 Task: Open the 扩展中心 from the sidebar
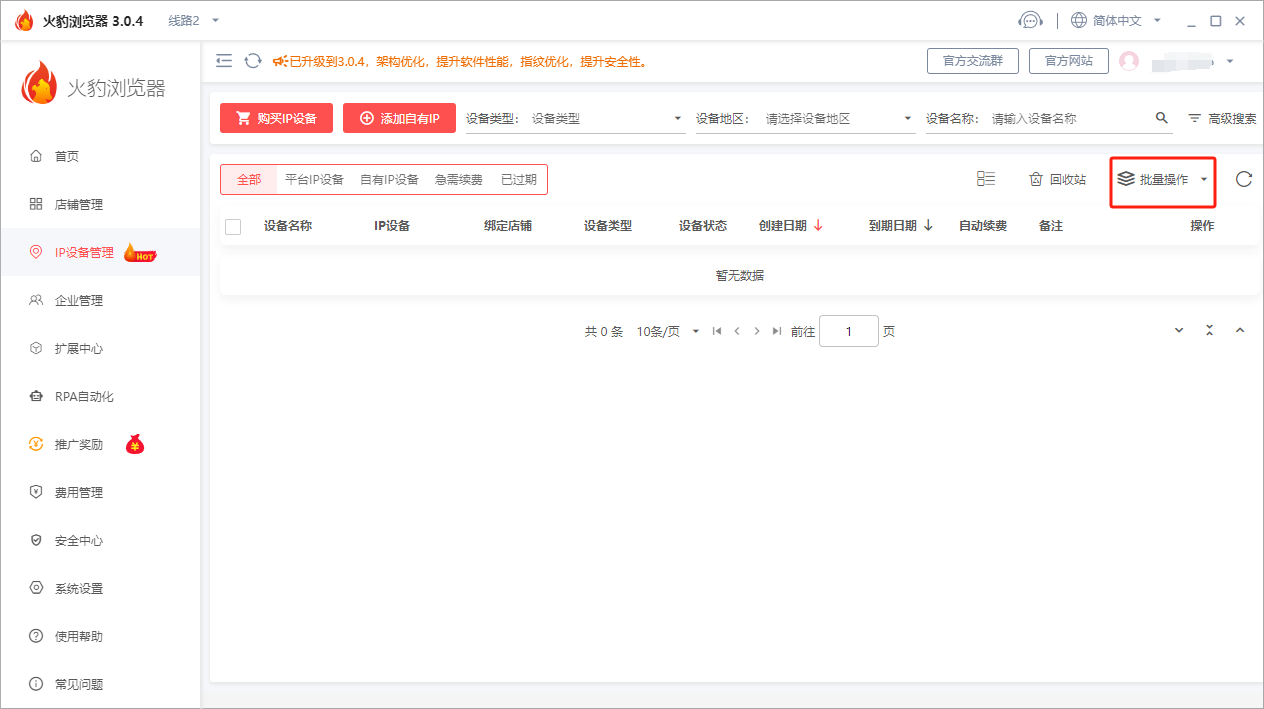coord(80,348)
